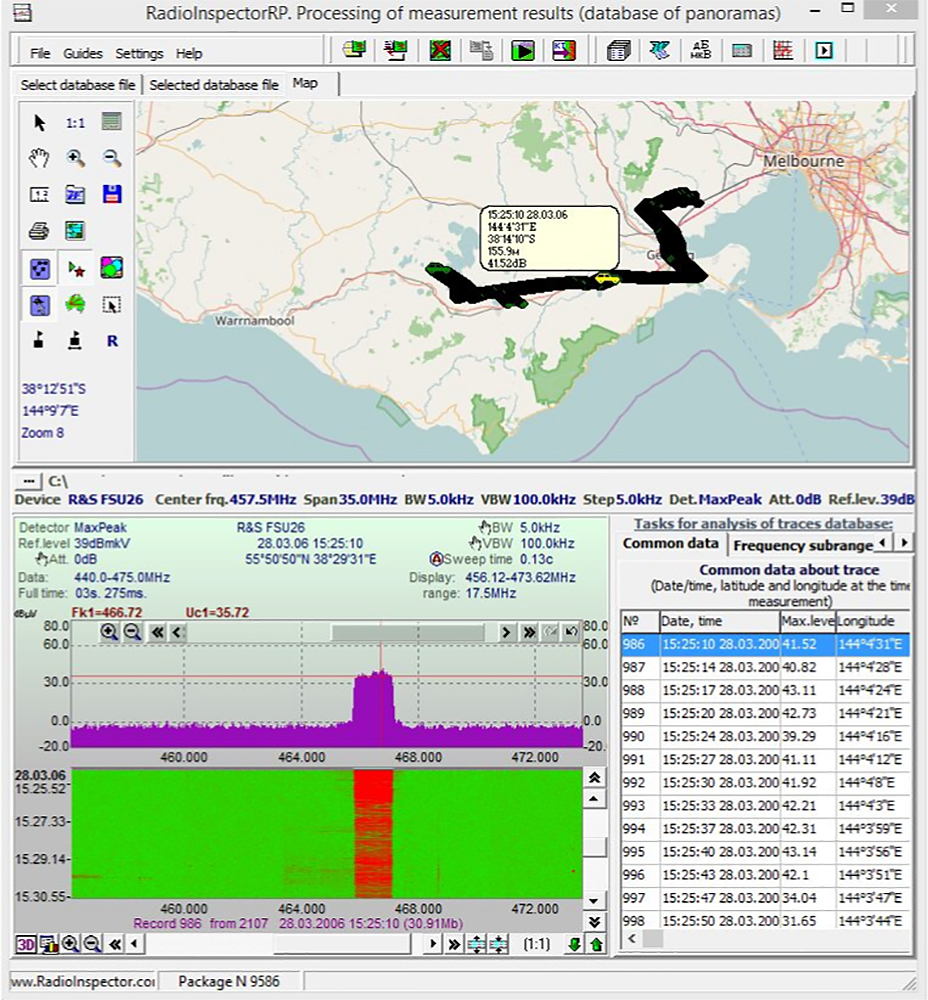Open the map ruler measurement tool
Image resolution: width=928 pixels, height=1000 pixels.
(x=38, y=194)
